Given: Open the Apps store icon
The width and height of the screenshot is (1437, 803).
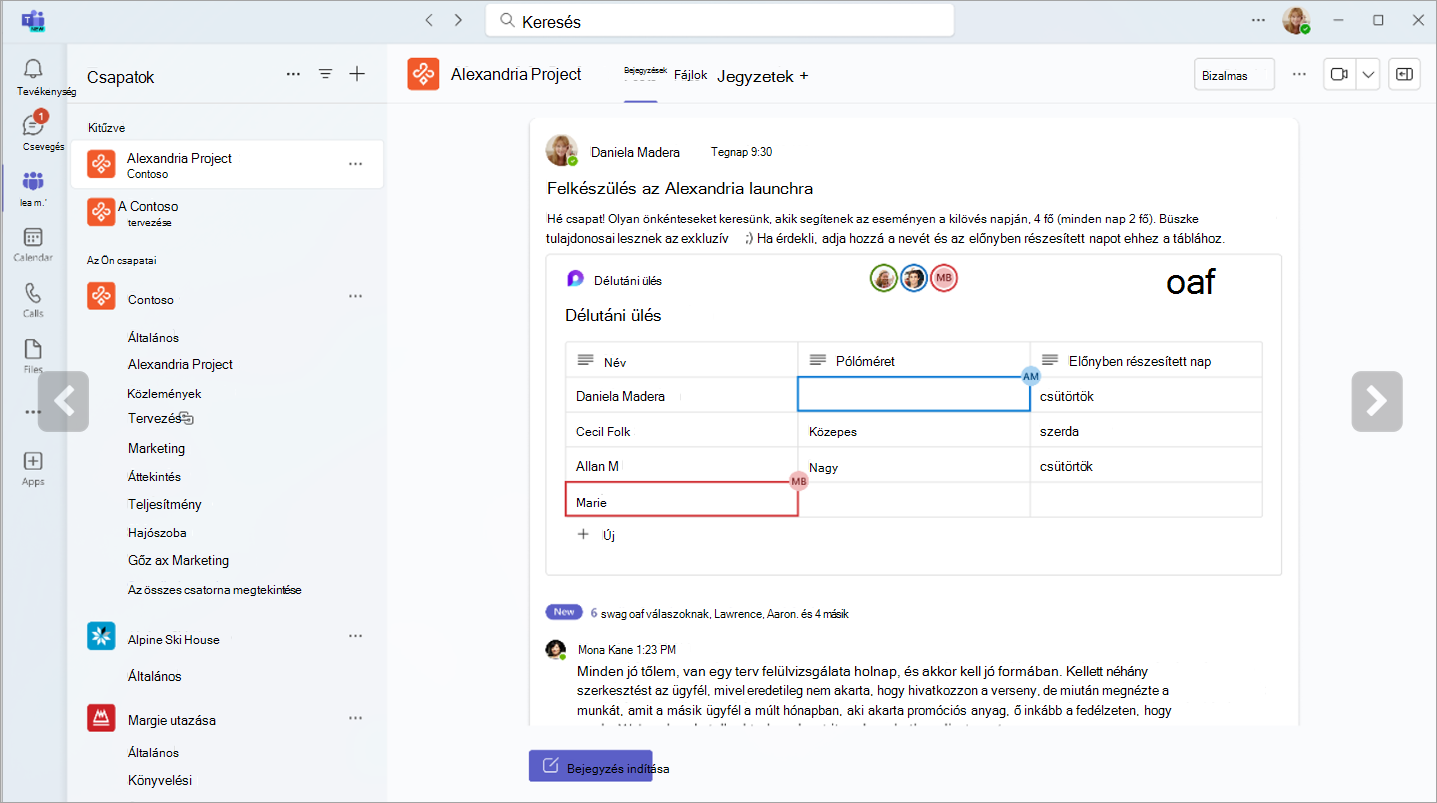Looking at the screenshot, I should click(33, 467).
